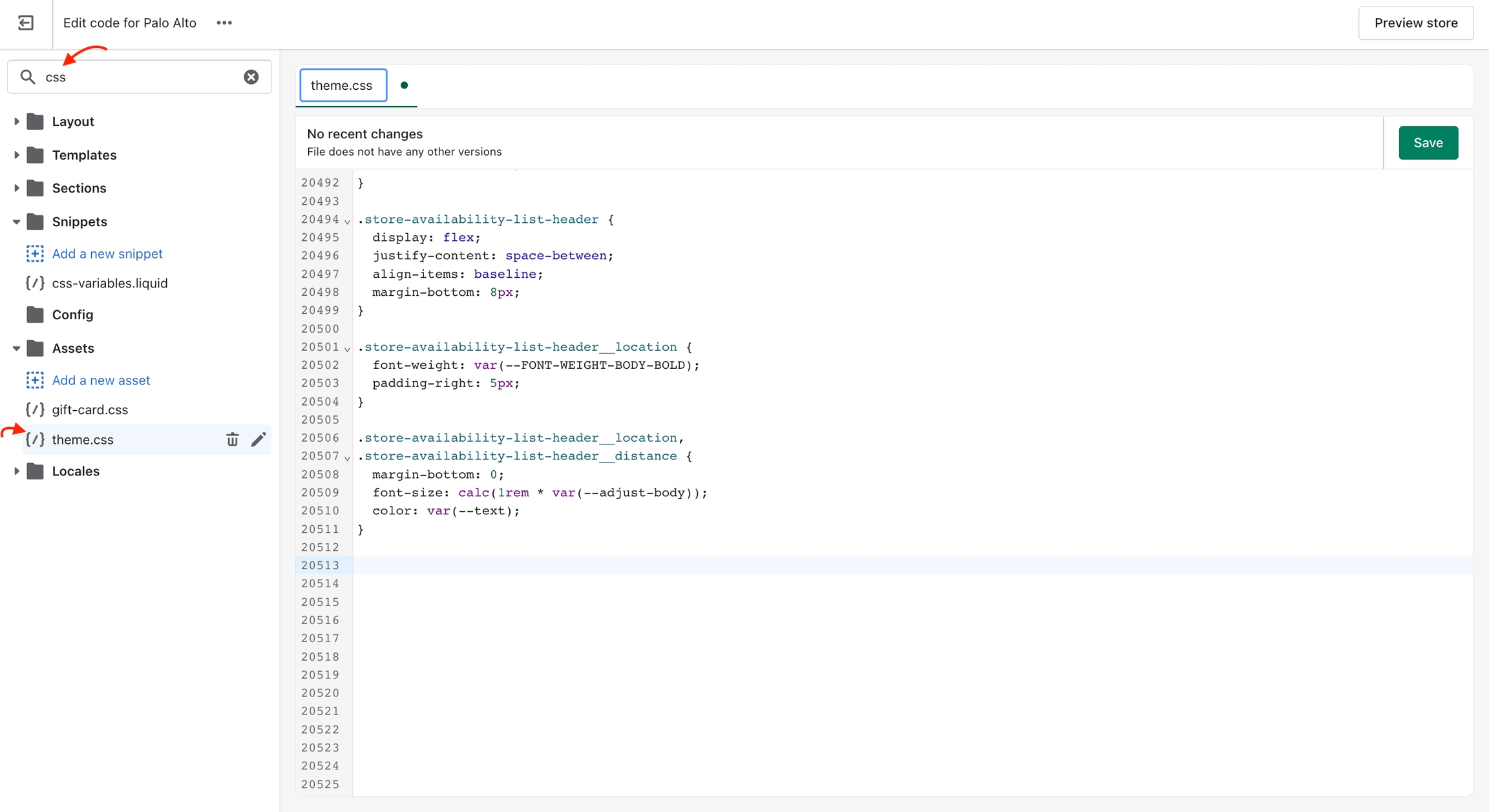Select the theme.css editor tab

(x=343, y=85)
